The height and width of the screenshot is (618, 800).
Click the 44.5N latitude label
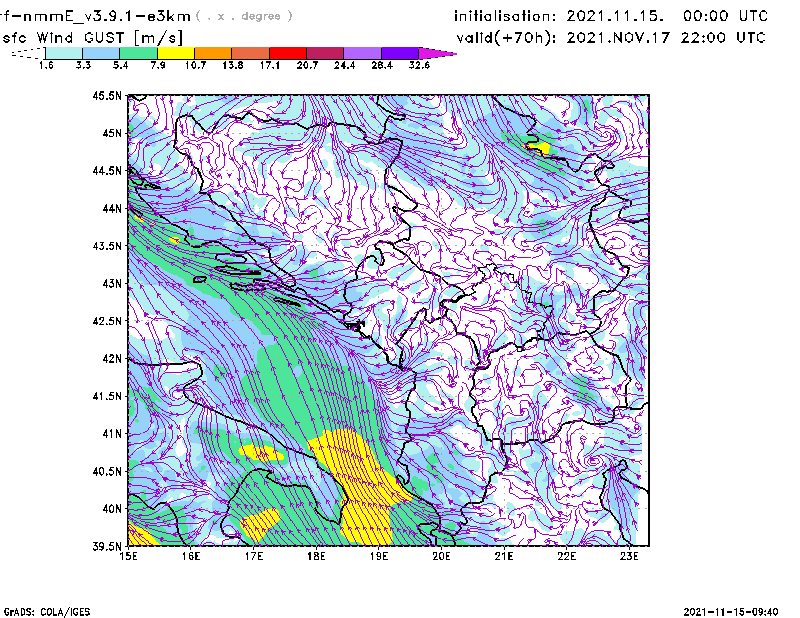tap(107, 170)
